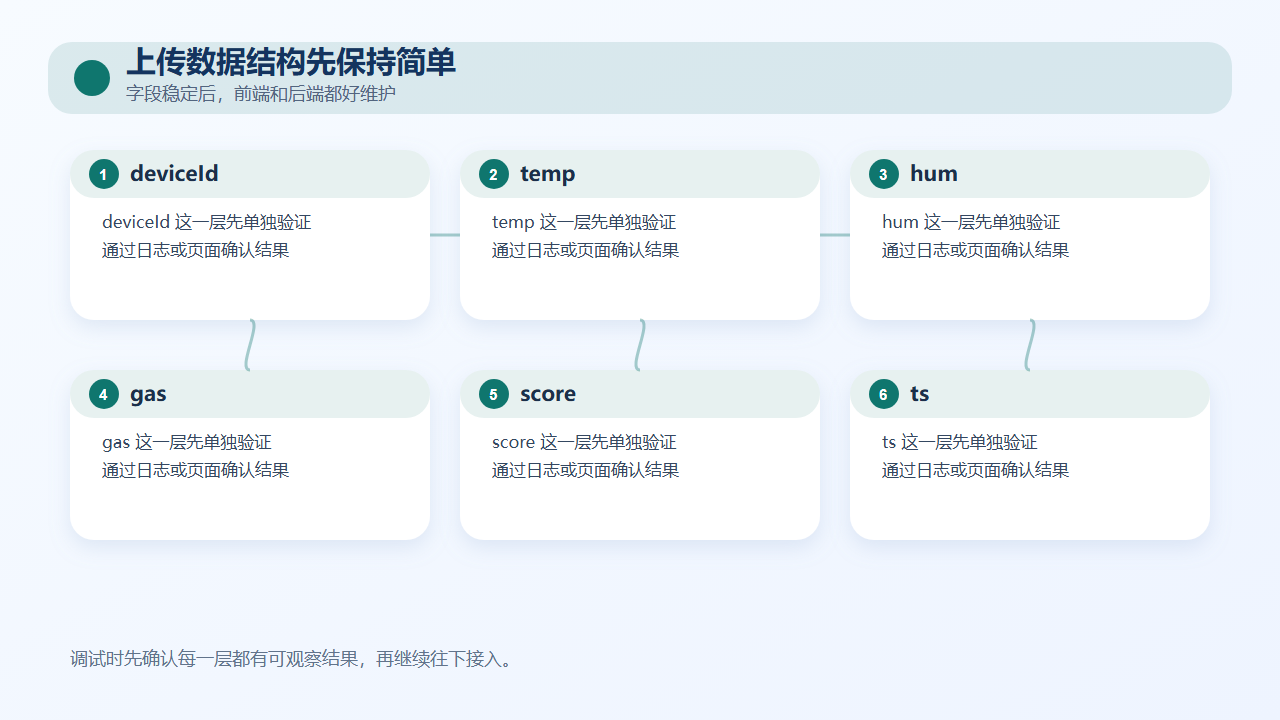Click '通过日志或页面确认结果' in the score card
The width and height of the screenshot is (1280, 720).
pyautogui.click(x=586, y=470)
